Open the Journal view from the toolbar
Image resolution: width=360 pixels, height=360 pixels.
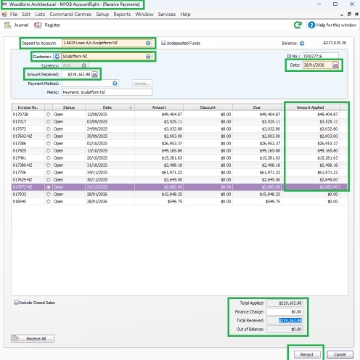tap(16, 25)
